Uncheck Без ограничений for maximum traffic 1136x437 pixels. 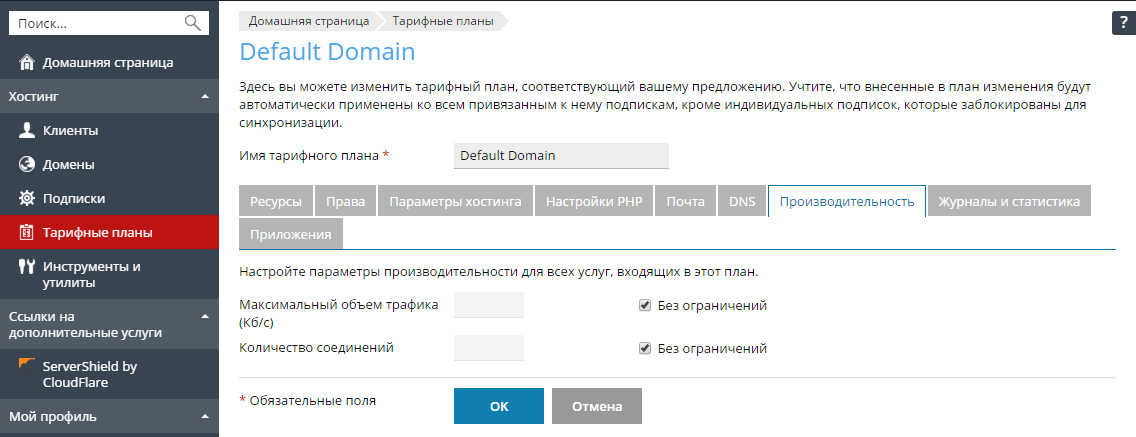pos(645,306)
